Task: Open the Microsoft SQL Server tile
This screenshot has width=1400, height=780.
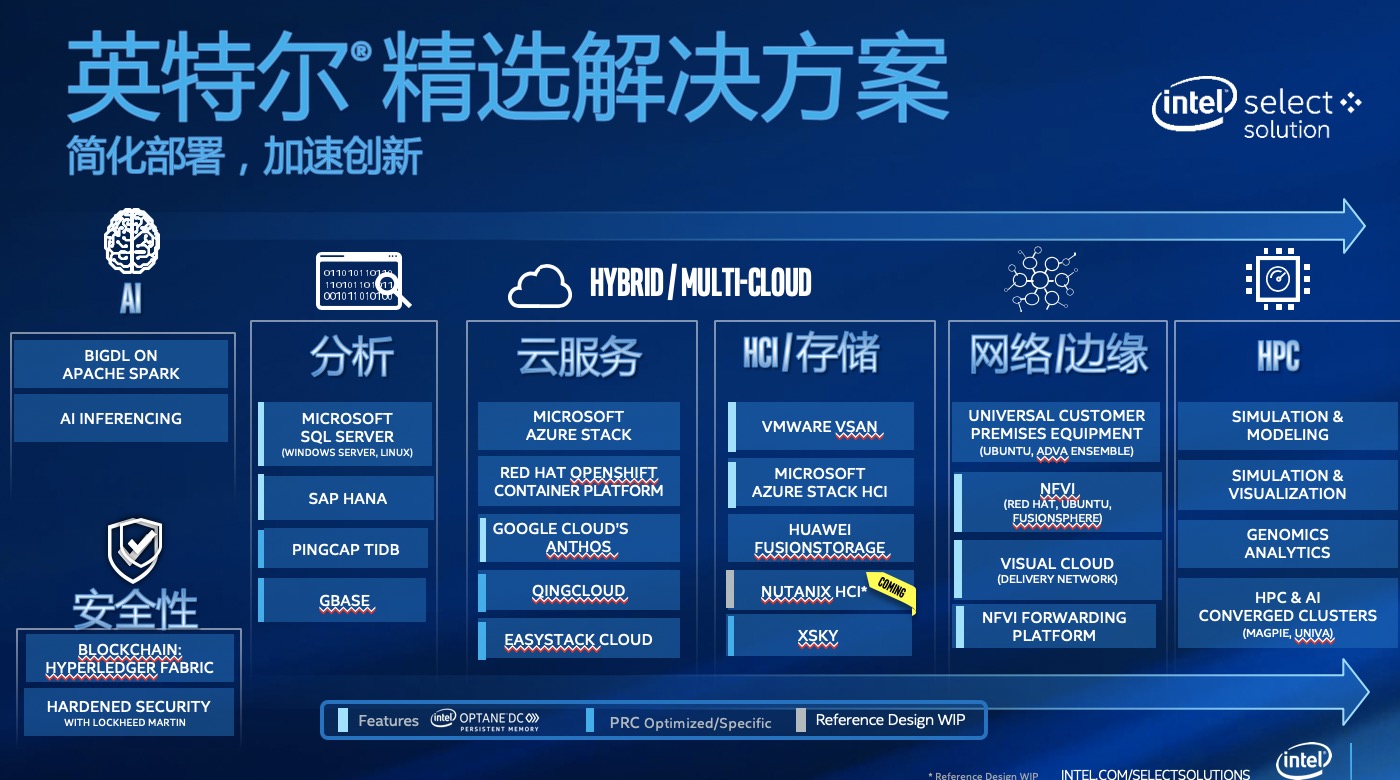Action: coord(345,434)
